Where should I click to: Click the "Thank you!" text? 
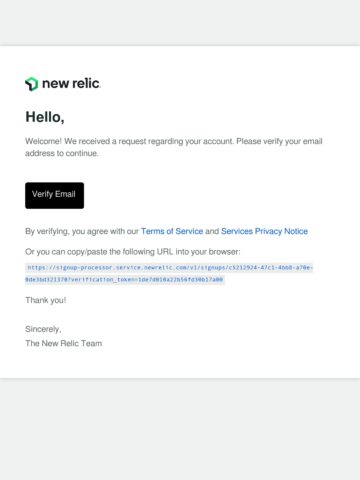tap(46, 300)
